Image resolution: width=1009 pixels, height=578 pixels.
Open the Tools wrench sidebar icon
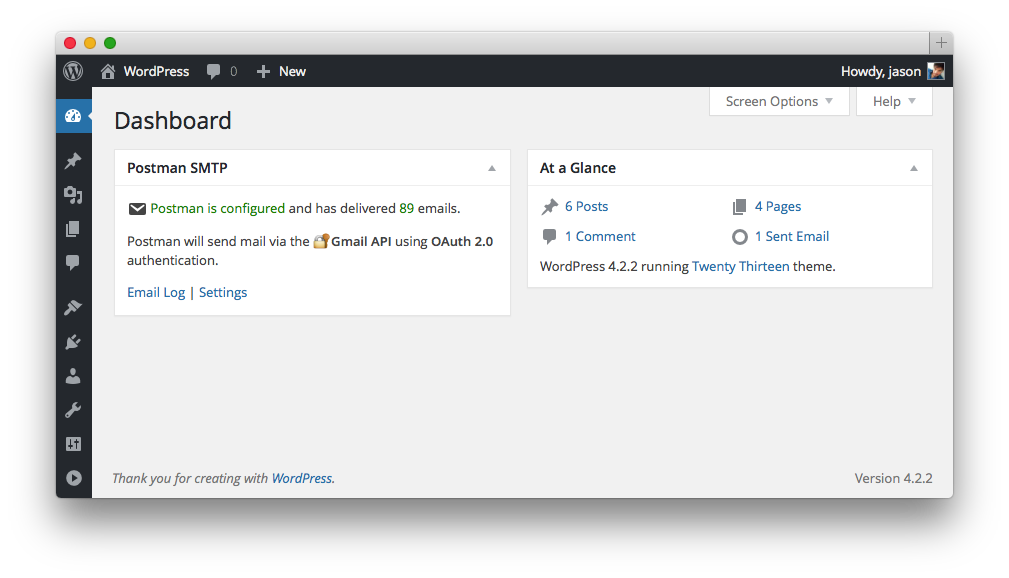[x=73, y=410]
